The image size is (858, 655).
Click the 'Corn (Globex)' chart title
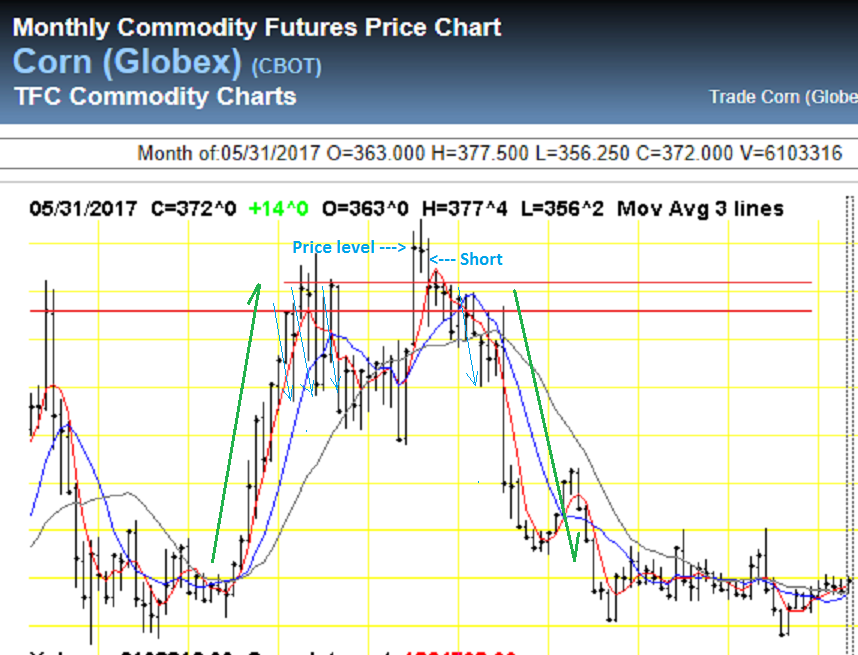coord(127,62)
